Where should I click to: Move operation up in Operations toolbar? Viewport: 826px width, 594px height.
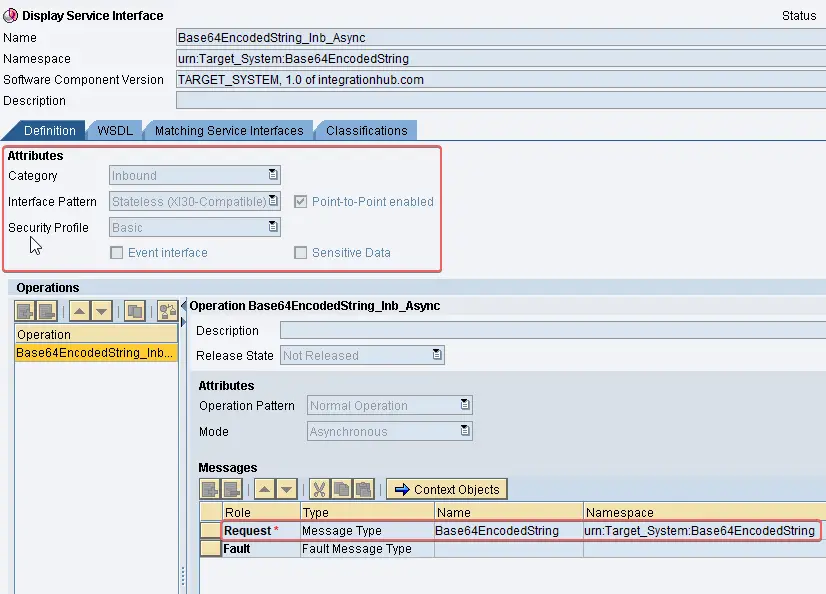coord(80,311)
